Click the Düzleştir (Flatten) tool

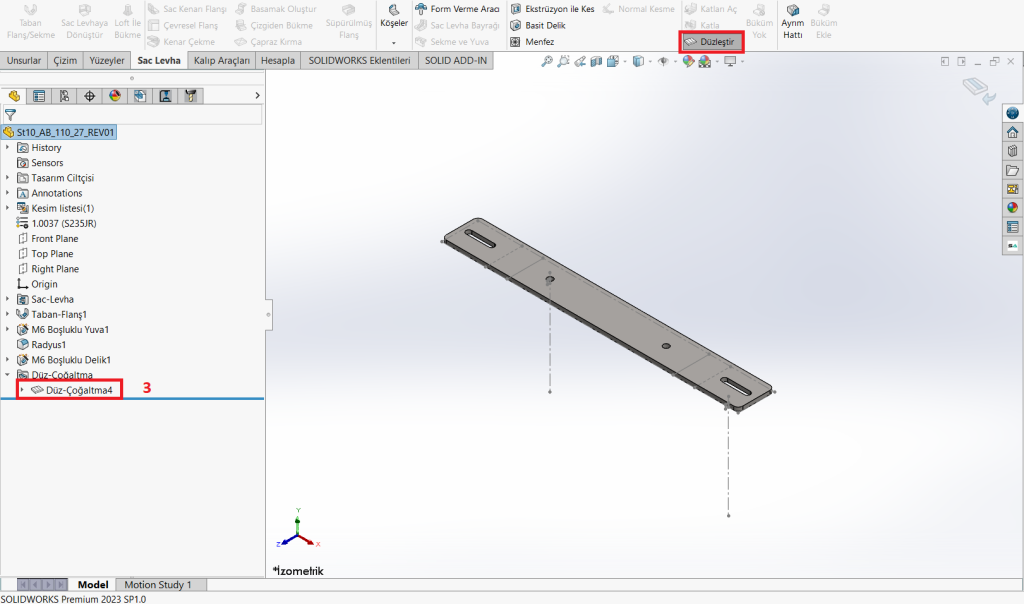click(x=711, y=42)
